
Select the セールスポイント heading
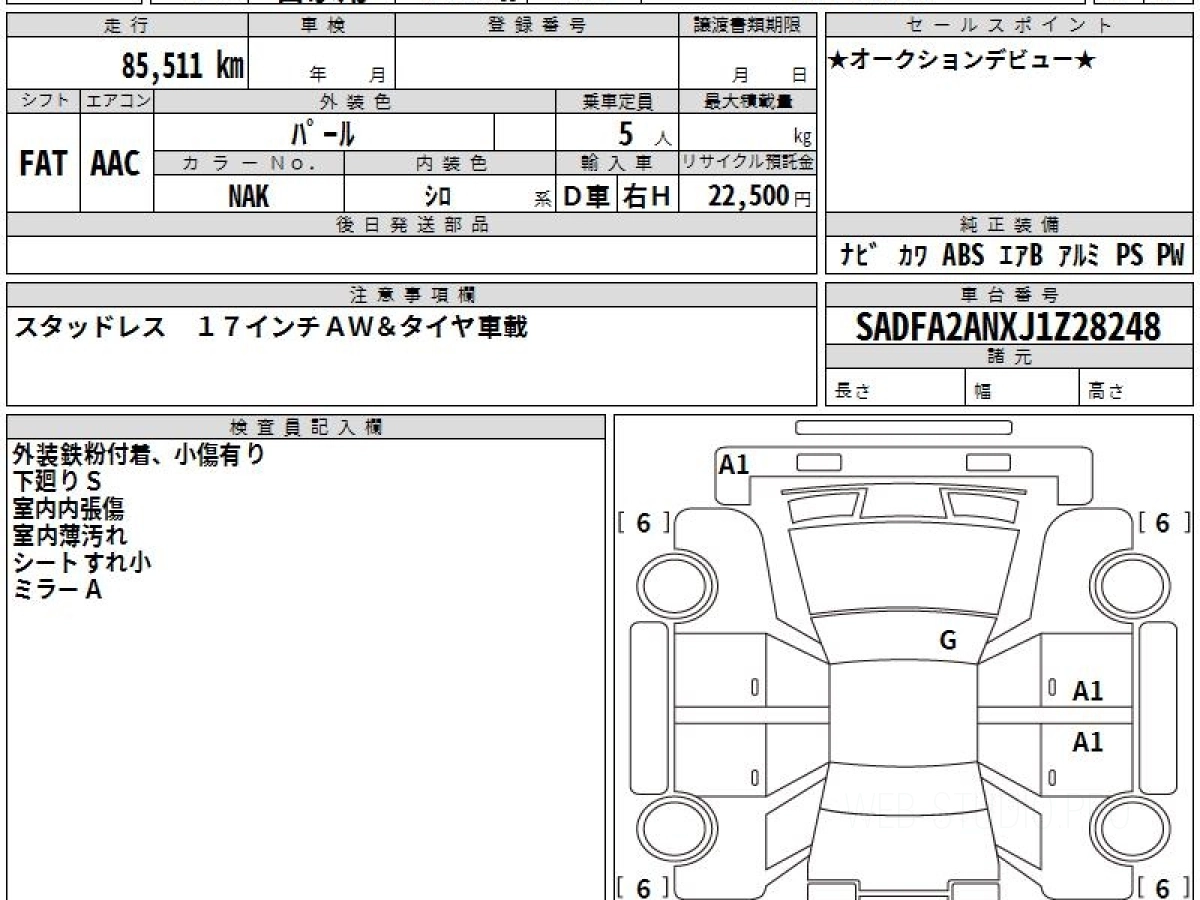click(x=1009, y=26)
